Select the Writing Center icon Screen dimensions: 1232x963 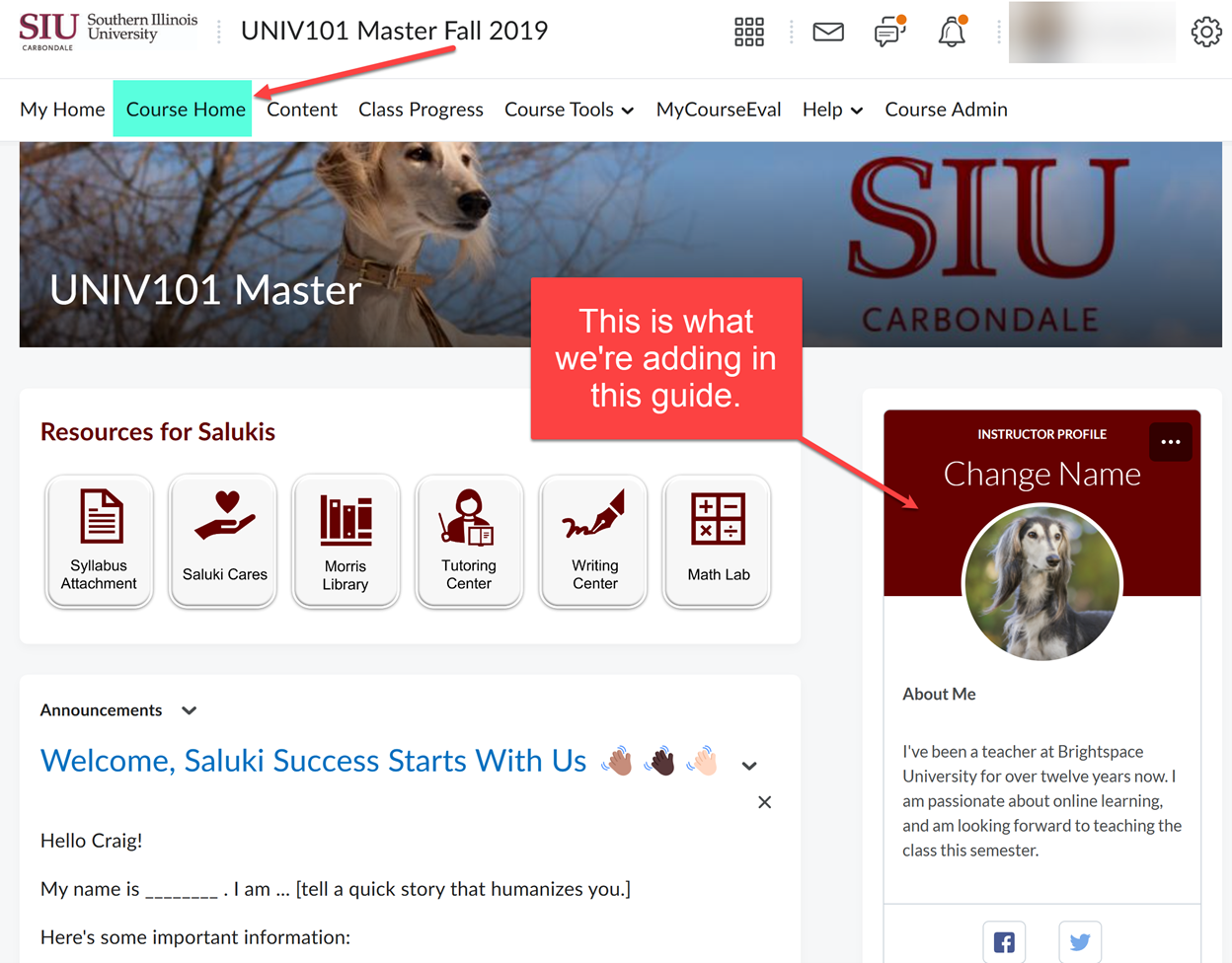click(x=592, y=541)
